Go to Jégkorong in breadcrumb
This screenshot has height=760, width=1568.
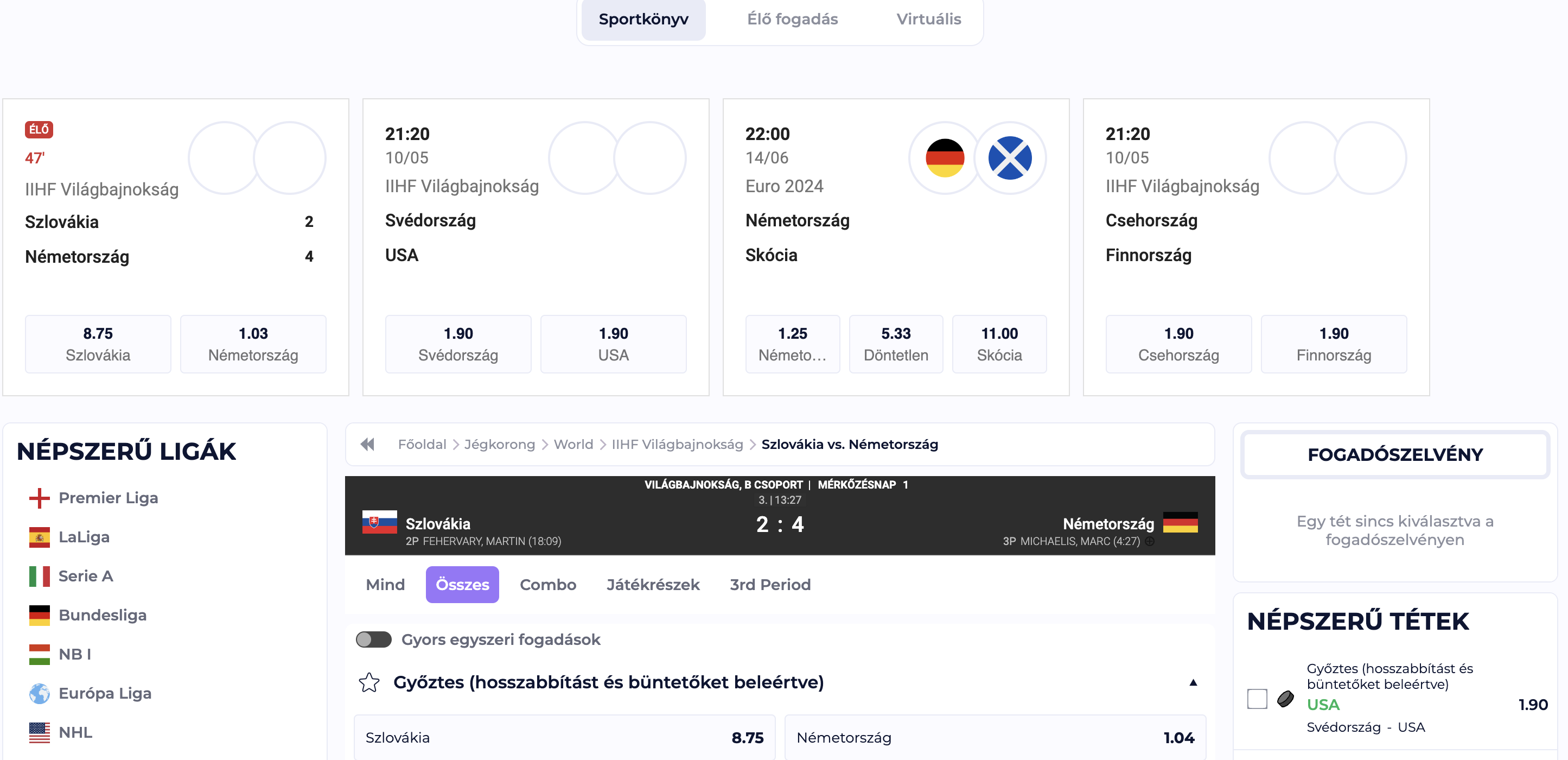click(x=499, y=445)
